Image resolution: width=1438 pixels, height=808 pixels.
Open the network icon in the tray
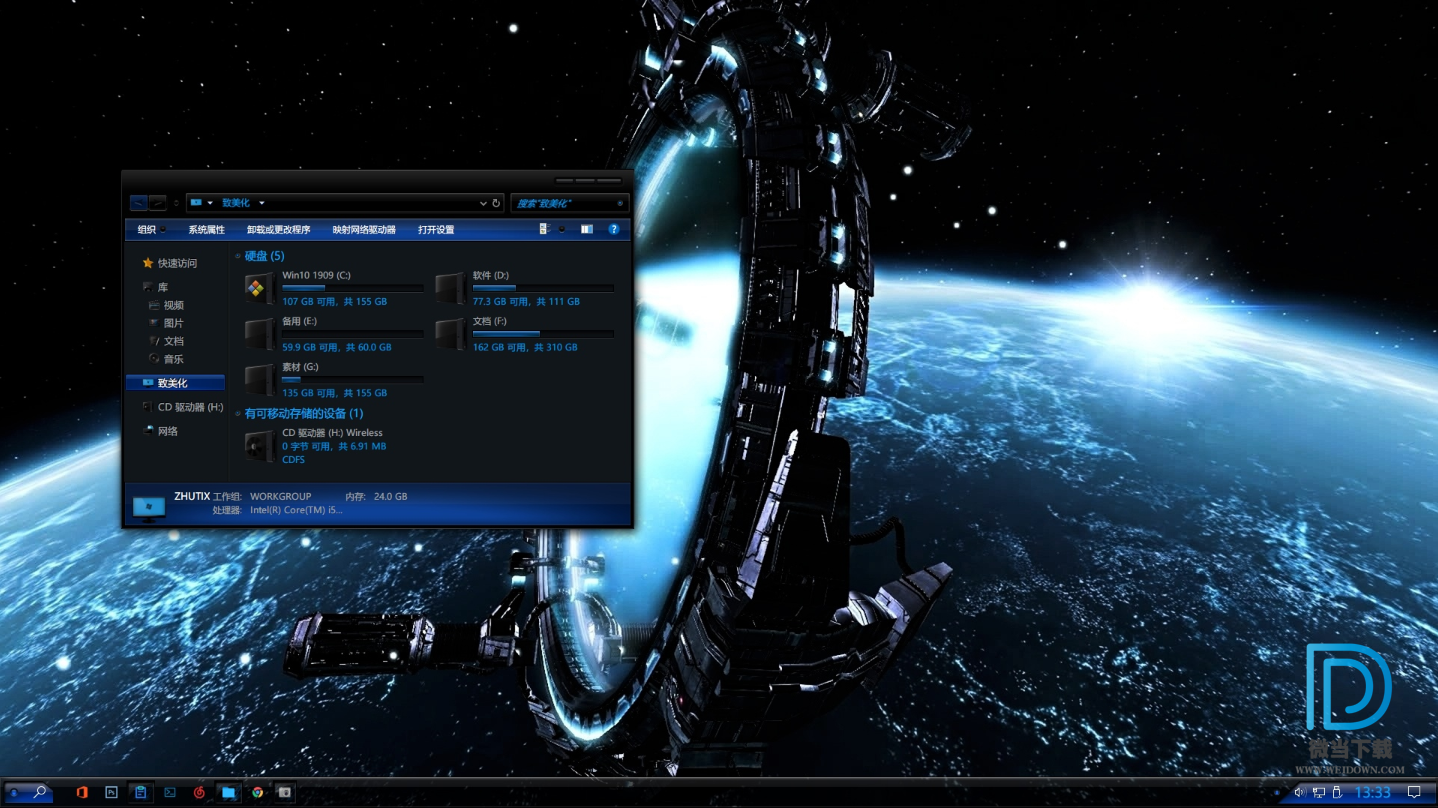coord(1319,792)
